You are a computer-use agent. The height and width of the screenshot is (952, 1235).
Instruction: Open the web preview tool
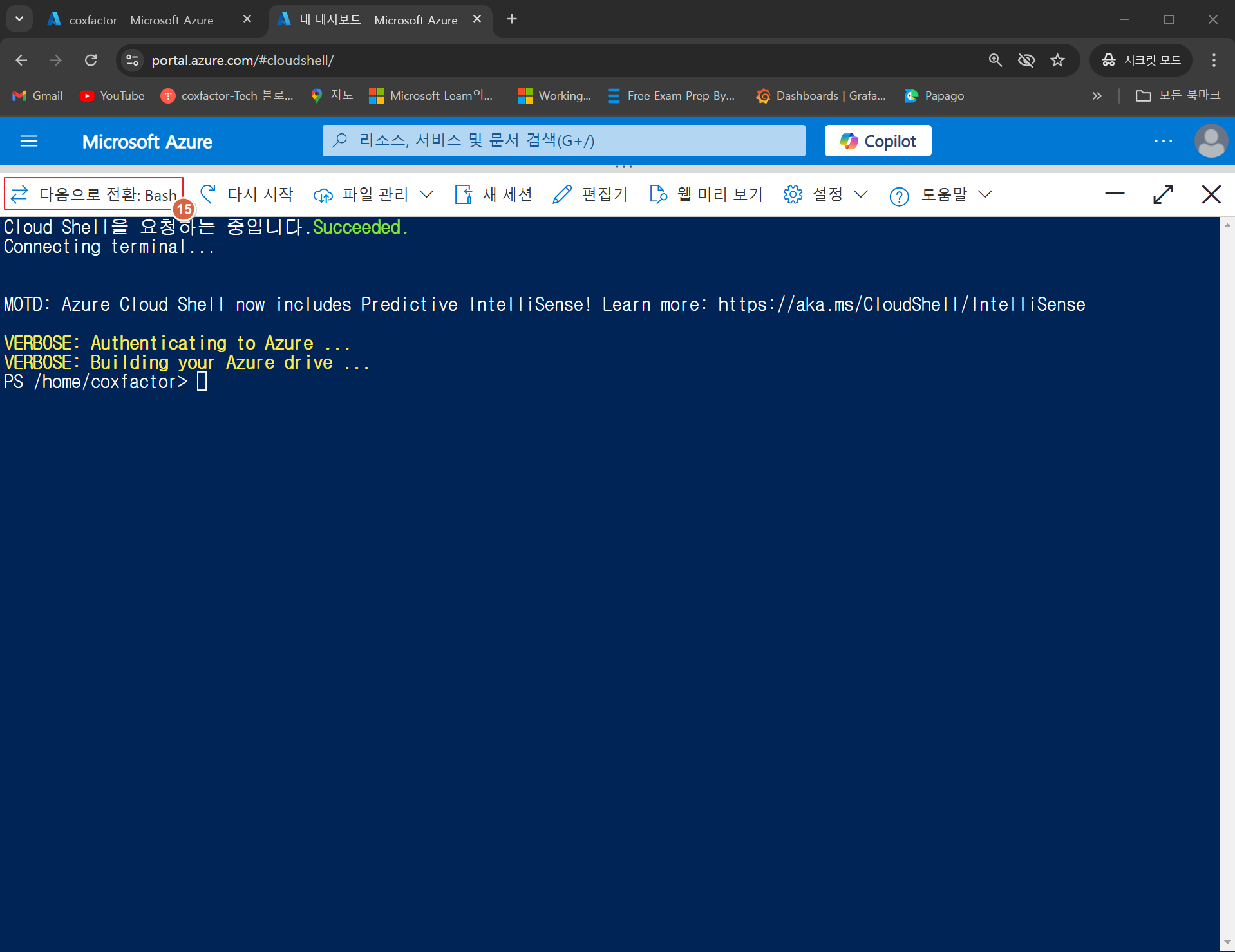[706, 194]
